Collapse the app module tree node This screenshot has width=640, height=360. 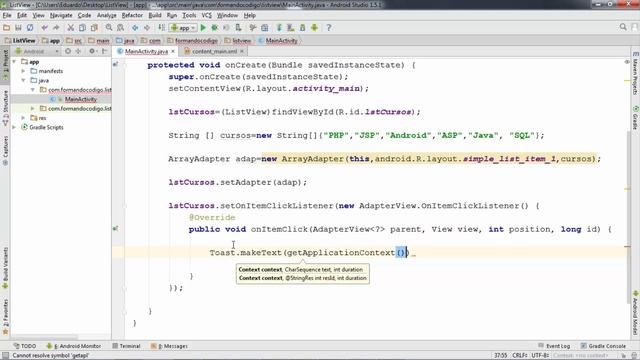(15, 62)
